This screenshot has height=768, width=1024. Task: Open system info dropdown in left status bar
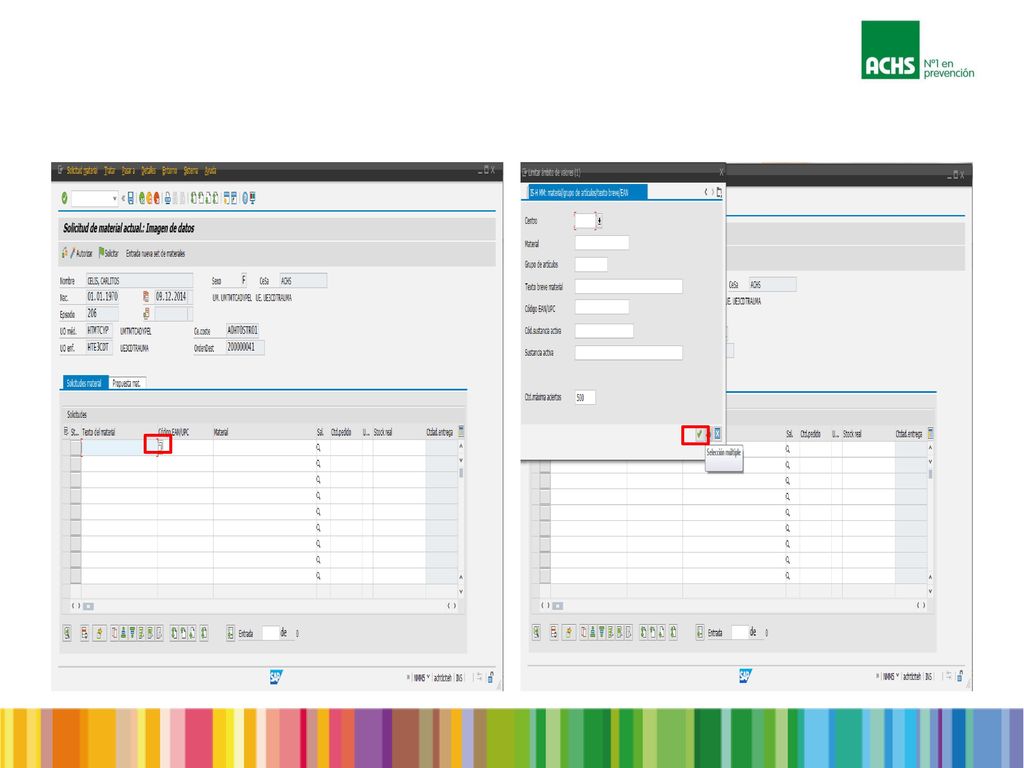tap(429, 678)
